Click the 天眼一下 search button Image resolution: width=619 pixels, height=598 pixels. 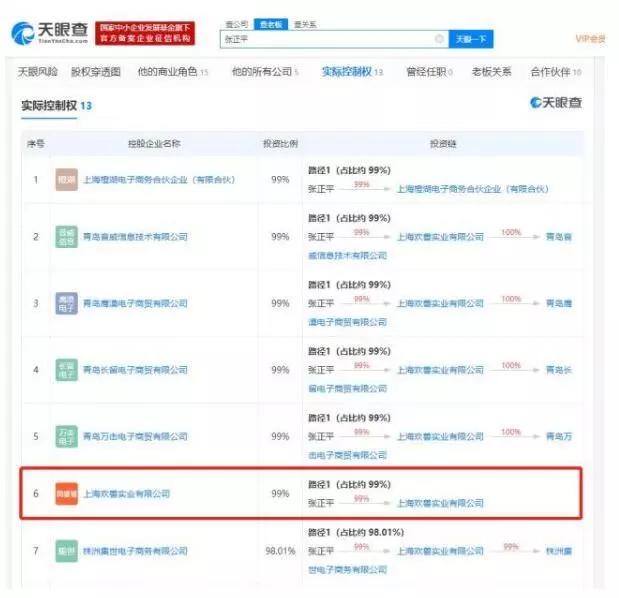click(x=471, y=39)
